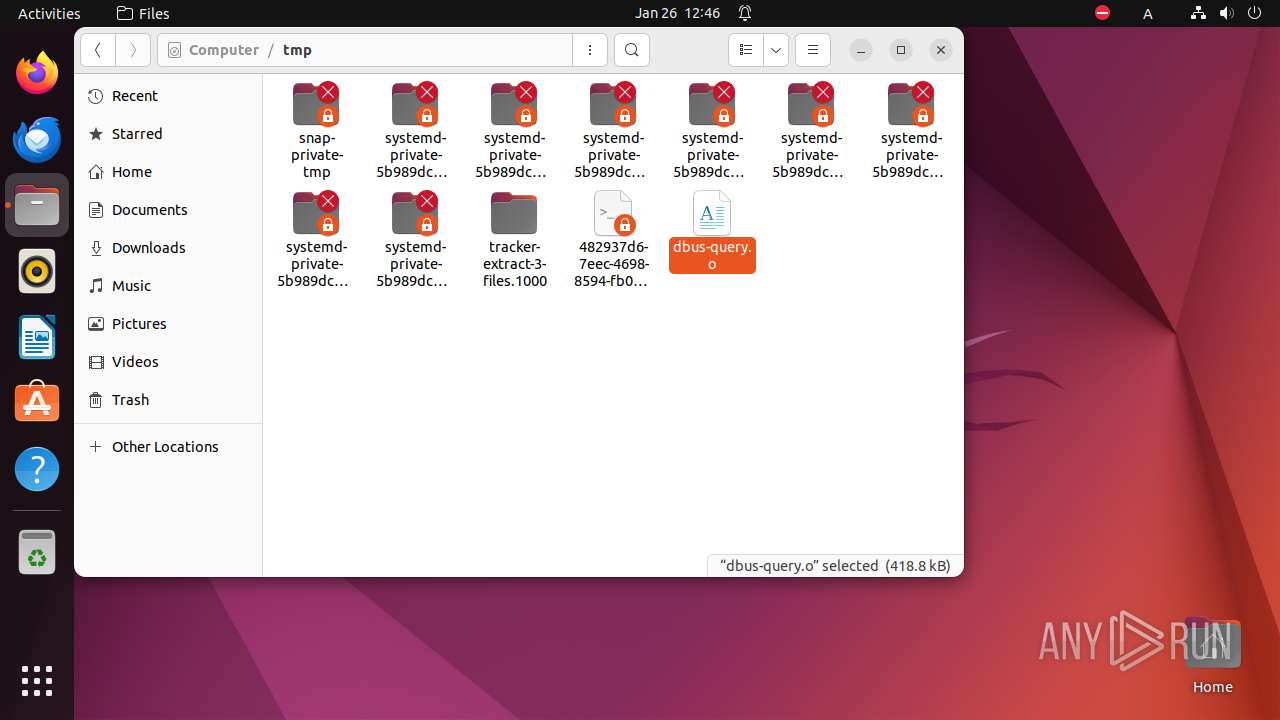Open Trash in the sidebar
Screen dimensions: 1280x720
click(168, 400)
